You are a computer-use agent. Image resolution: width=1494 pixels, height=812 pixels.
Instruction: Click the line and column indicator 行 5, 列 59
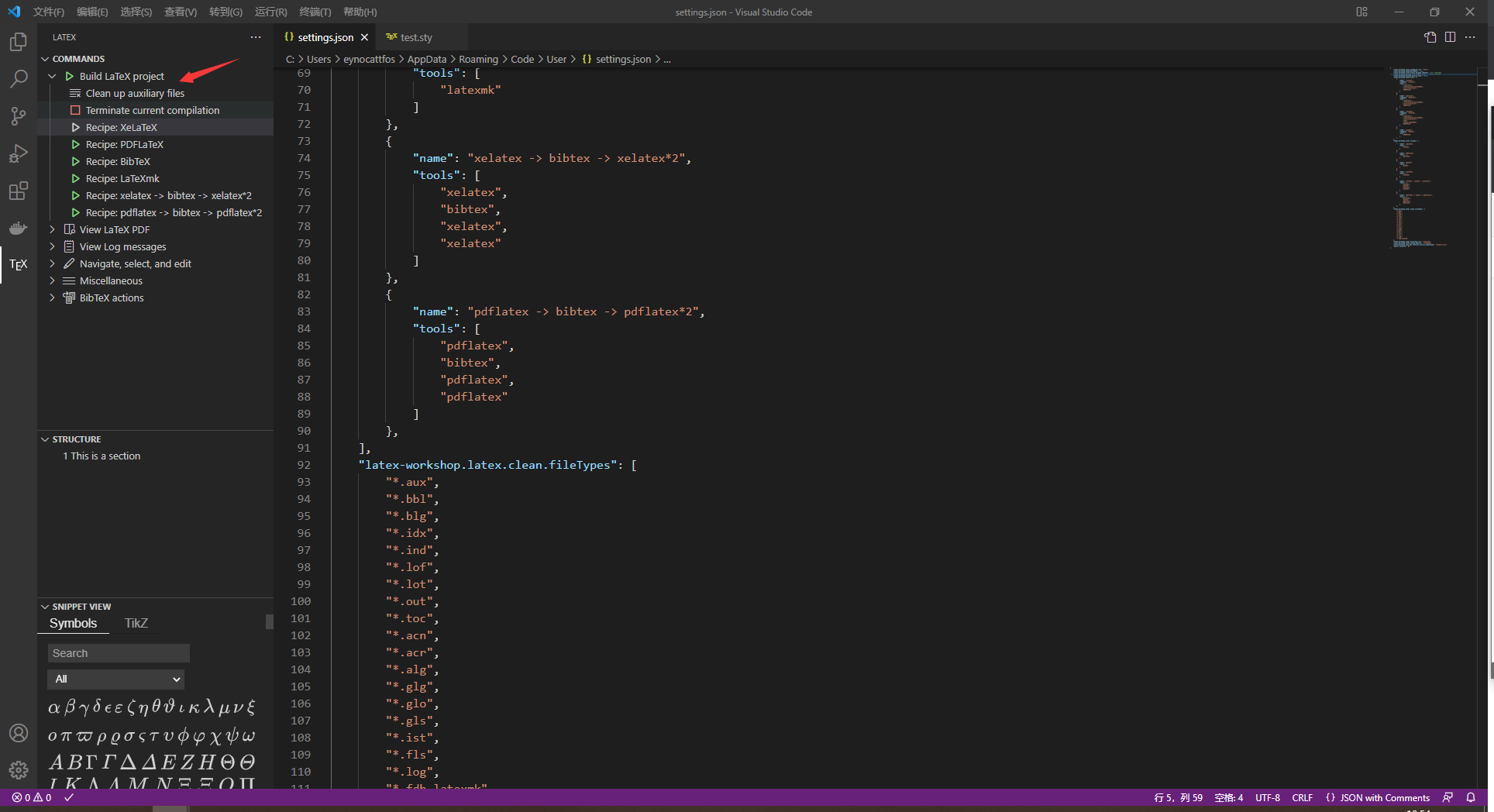1179,797
